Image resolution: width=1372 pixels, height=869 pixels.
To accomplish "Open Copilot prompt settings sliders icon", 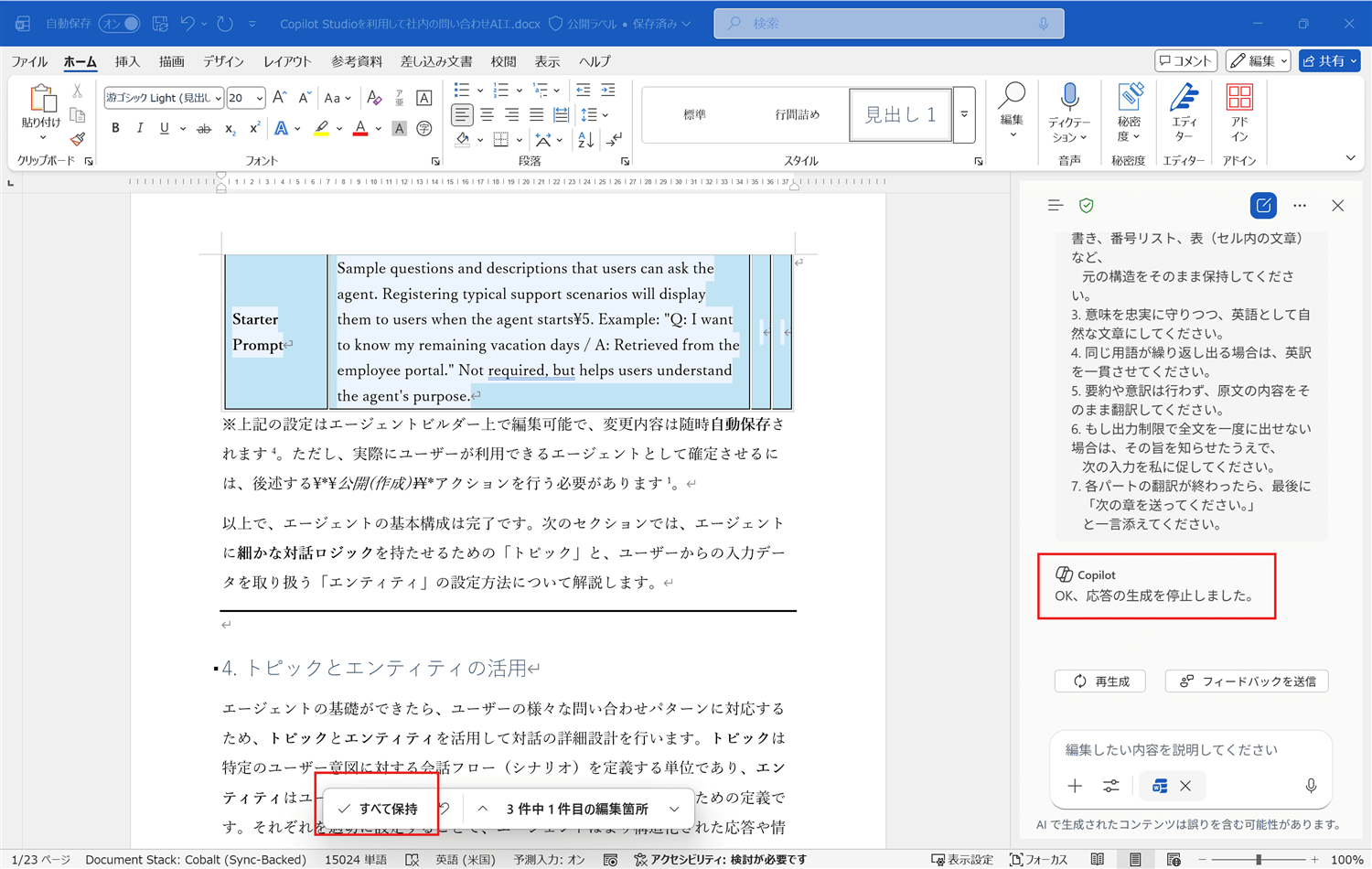I will [x=1111, y=786].
